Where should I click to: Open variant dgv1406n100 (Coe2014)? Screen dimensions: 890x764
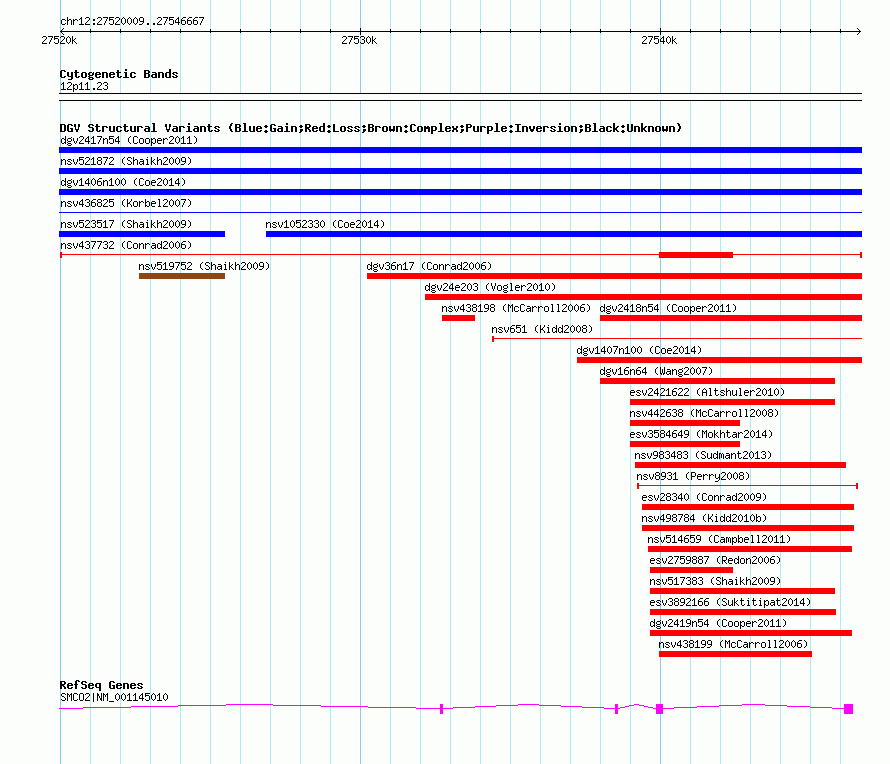click(x=123, y=182)
